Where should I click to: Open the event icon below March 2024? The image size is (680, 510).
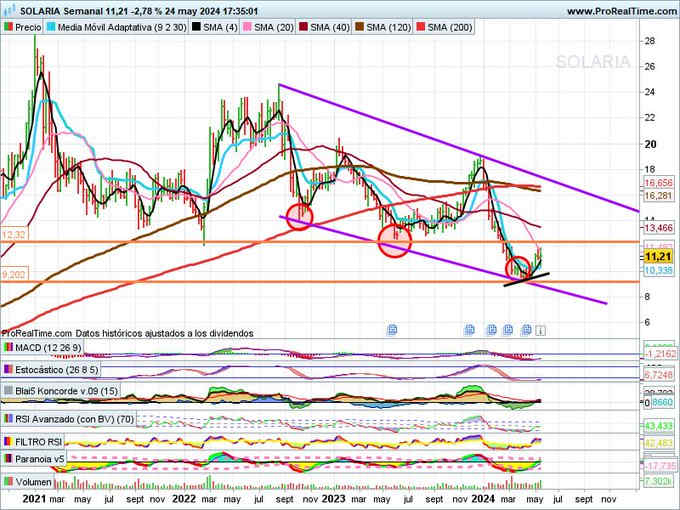(508, 330)
